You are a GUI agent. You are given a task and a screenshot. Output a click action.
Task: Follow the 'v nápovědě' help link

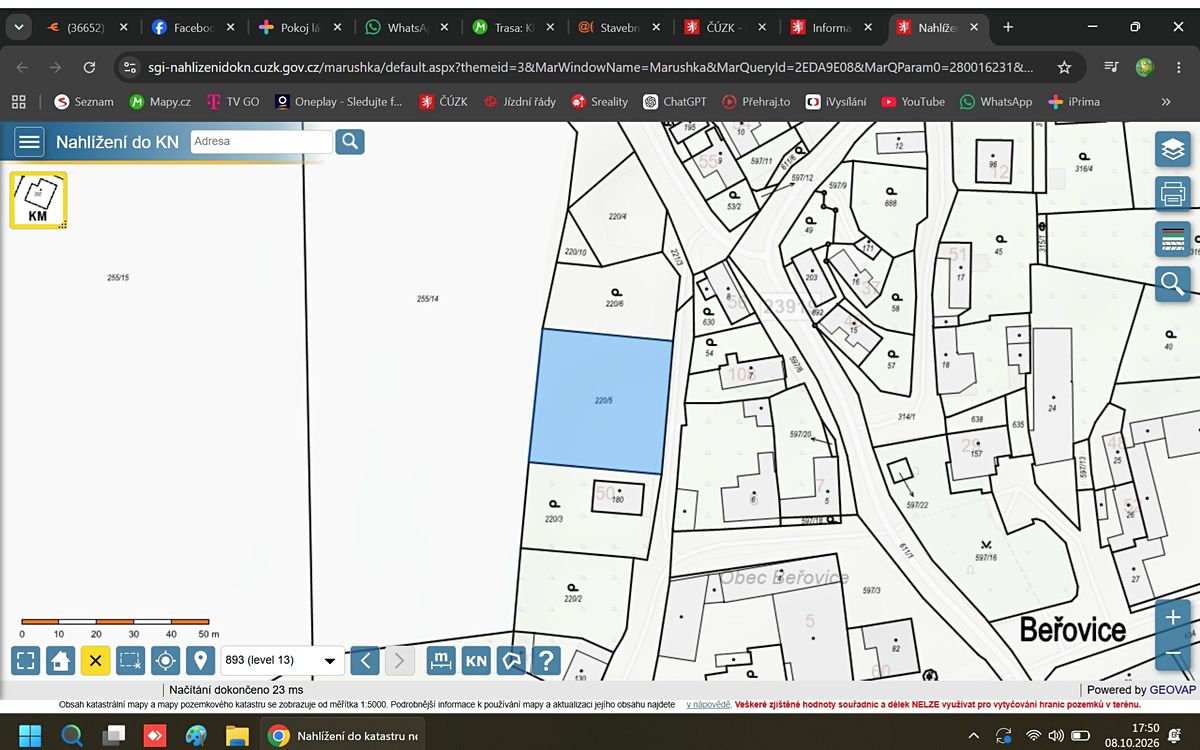pos(708,705)
